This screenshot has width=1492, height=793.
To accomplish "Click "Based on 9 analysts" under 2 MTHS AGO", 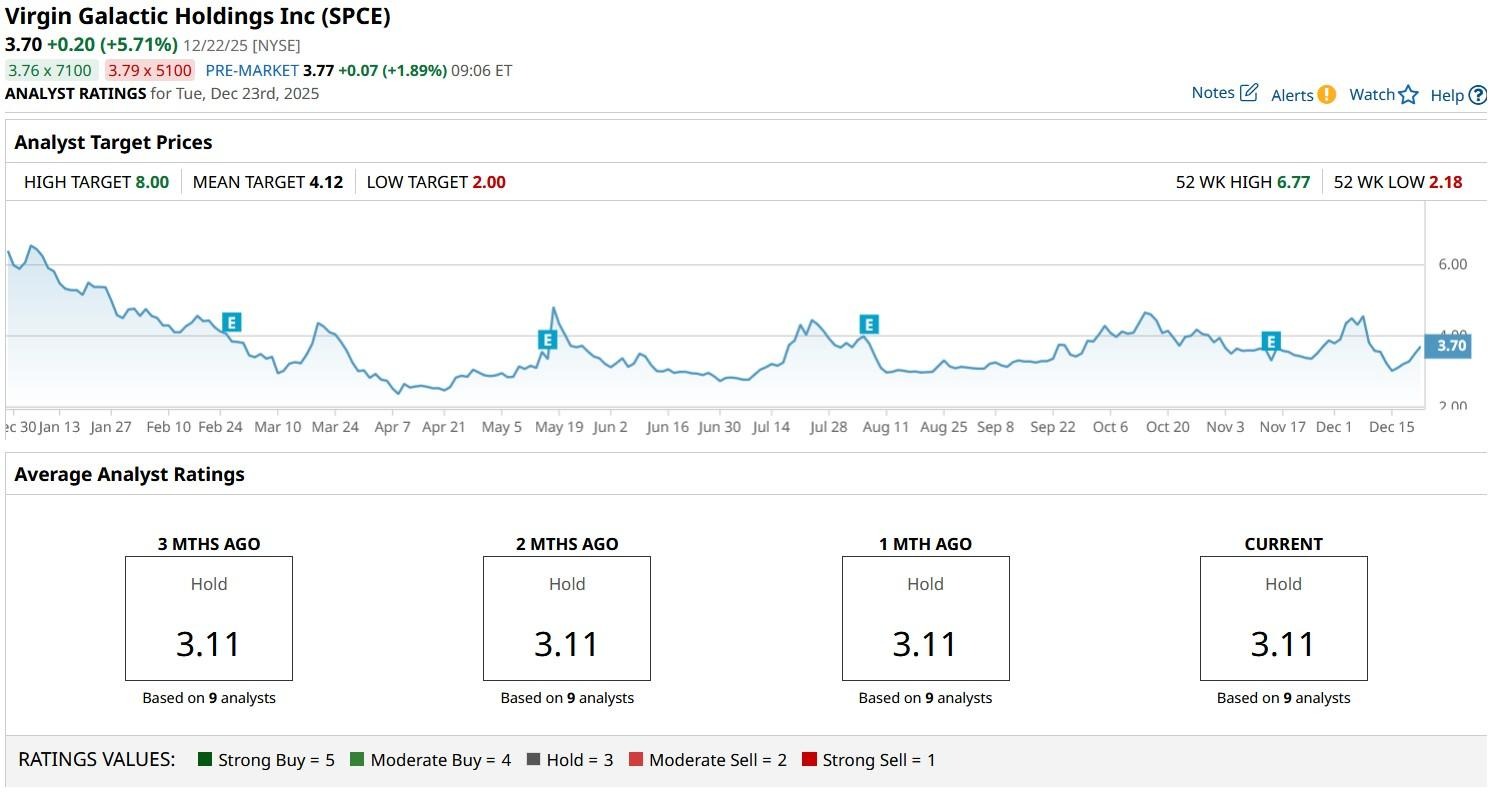I will pyautogui.click(x=567, y=698).
